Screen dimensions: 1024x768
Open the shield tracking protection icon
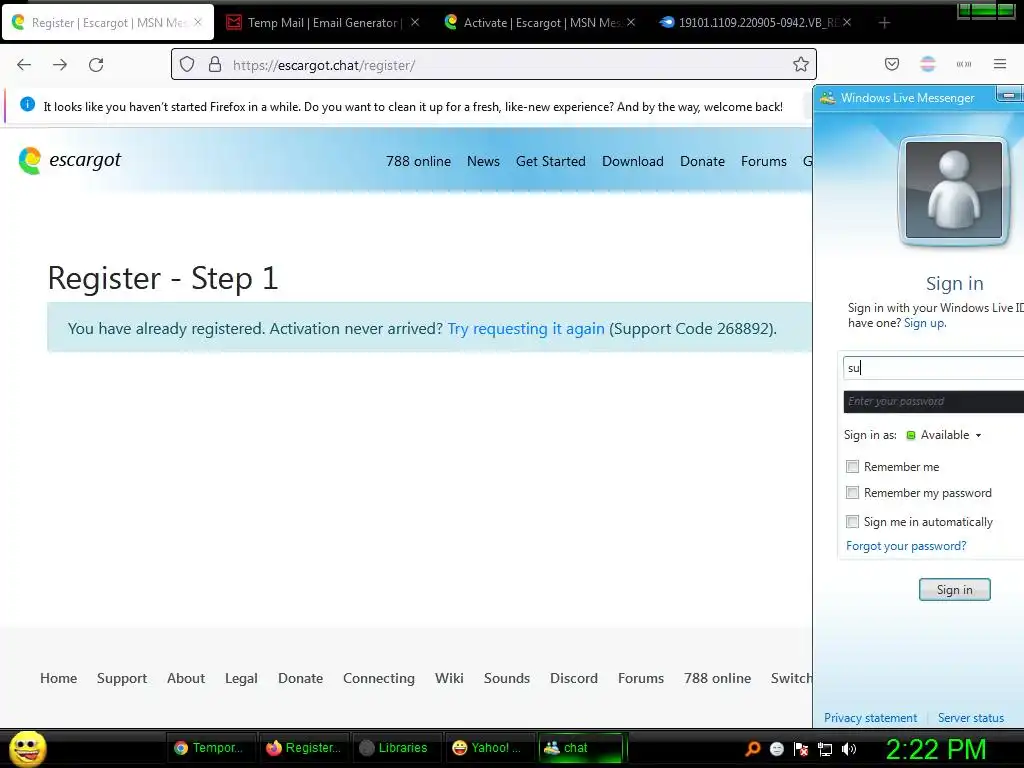pos(187,65)
